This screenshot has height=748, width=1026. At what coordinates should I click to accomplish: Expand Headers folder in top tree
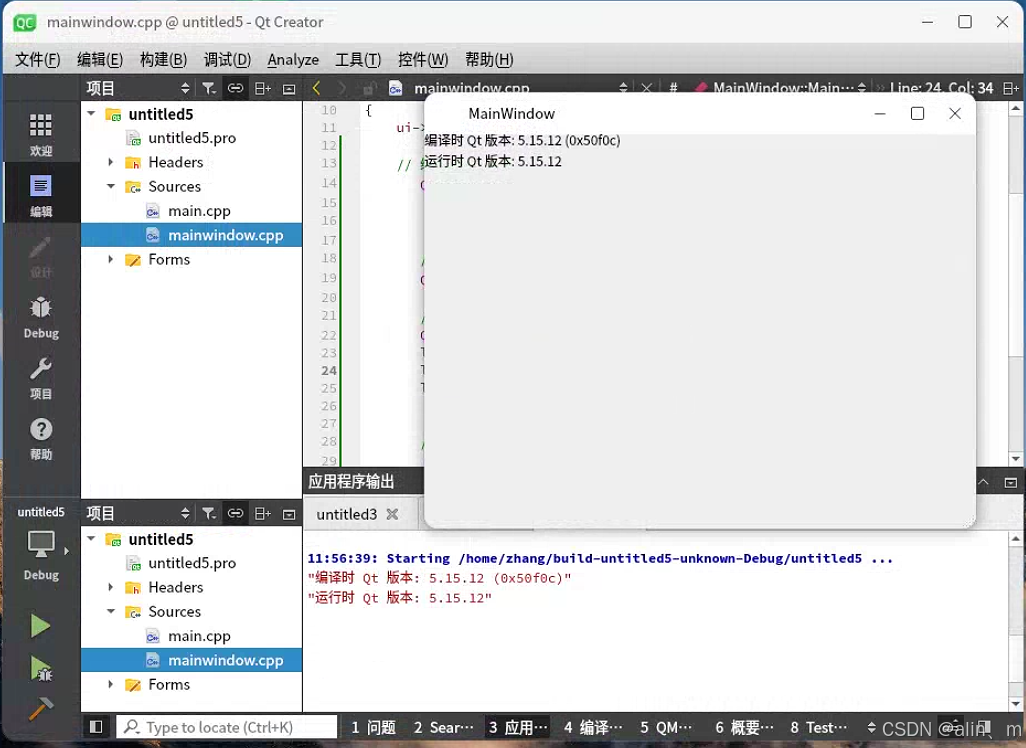tap(111, 162)
